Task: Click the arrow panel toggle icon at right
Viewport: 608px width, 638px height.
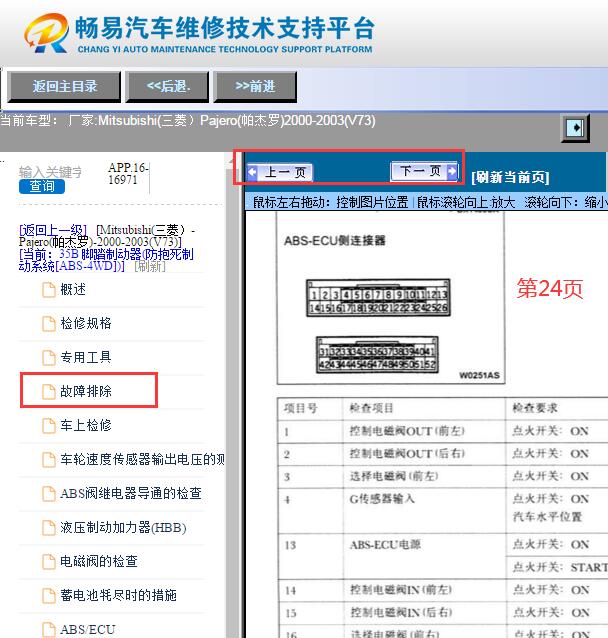Action: coord(575,128)
